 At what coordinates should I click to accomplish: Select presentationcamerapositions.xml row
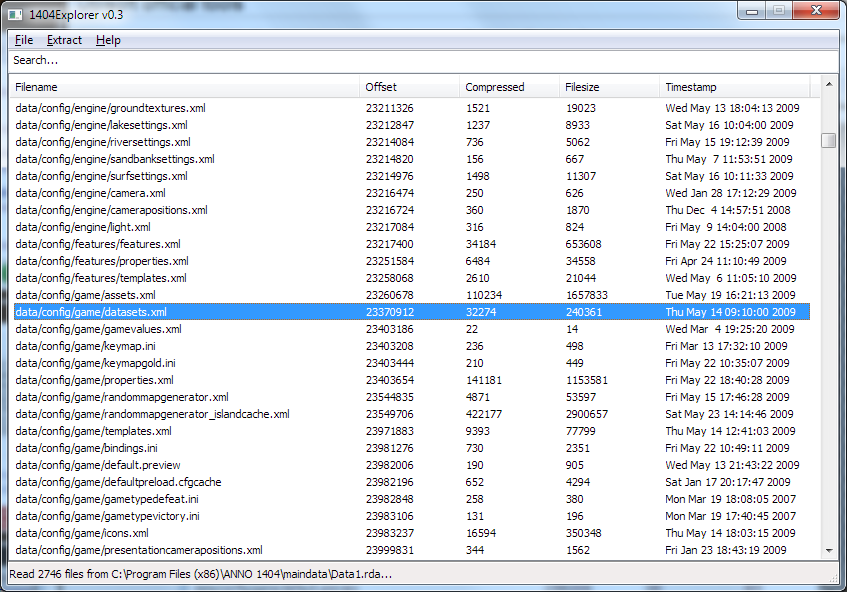click(x=412, y=550)
